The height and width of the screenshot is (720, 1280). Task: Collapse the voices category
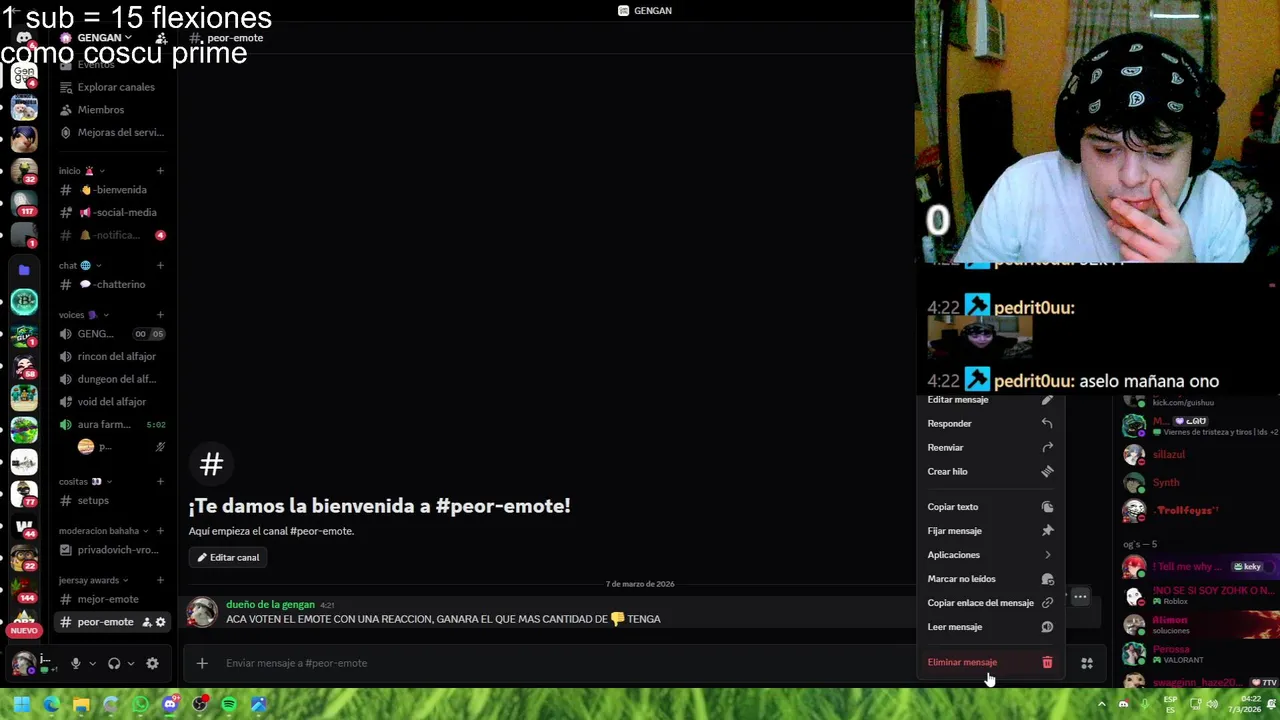[x=84, y=315]
